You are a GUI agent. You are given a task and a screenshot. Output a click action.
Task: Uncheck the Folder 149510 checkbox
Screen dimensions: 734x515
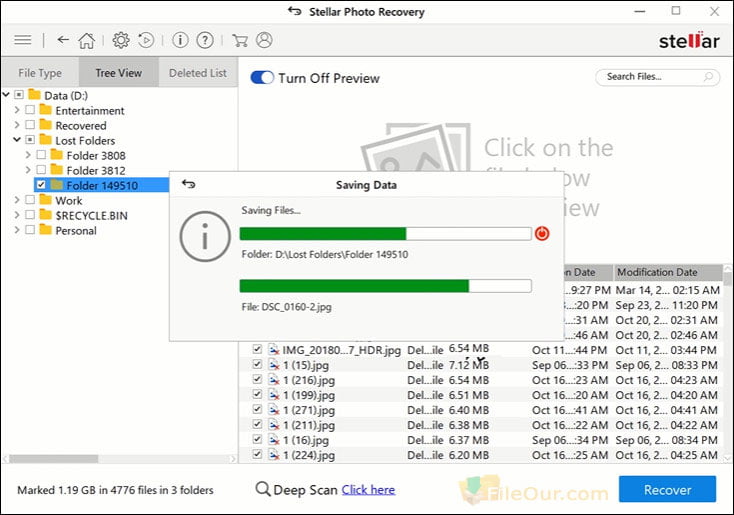(41, 185)
